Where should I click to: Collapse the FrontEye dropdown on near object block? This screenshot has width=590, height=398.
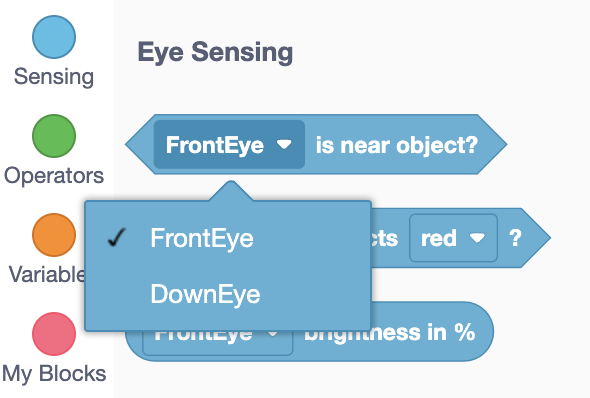coord(229,144)
